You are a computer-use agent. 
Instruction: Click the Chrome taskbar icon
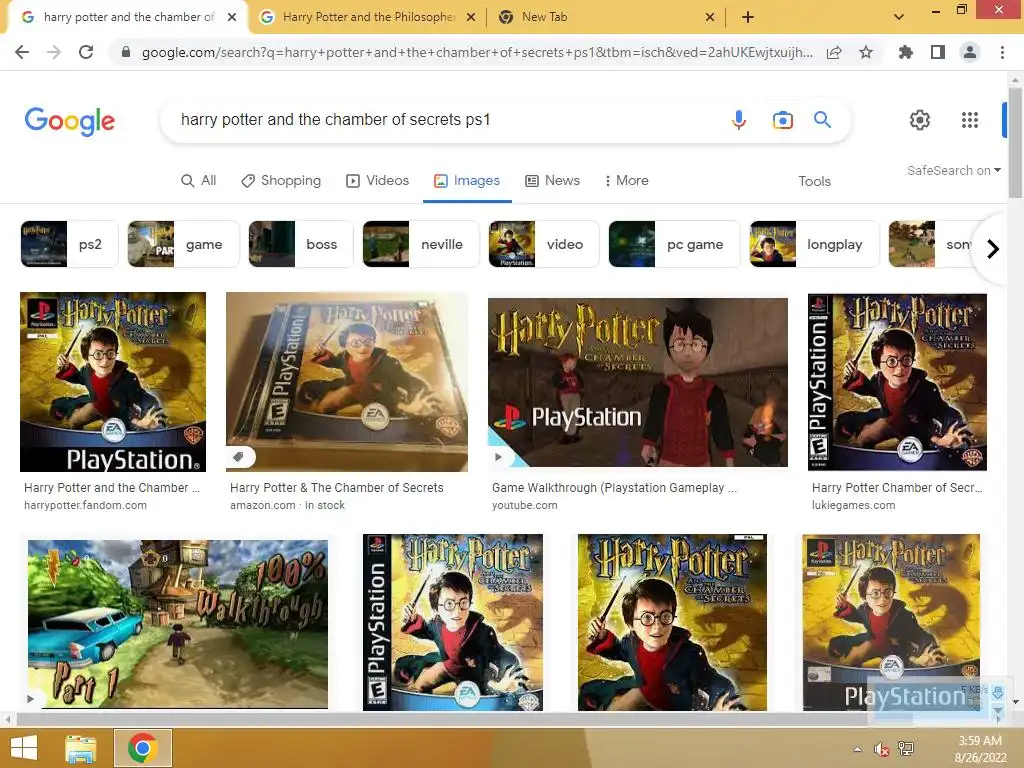click(x=142, y=748)
